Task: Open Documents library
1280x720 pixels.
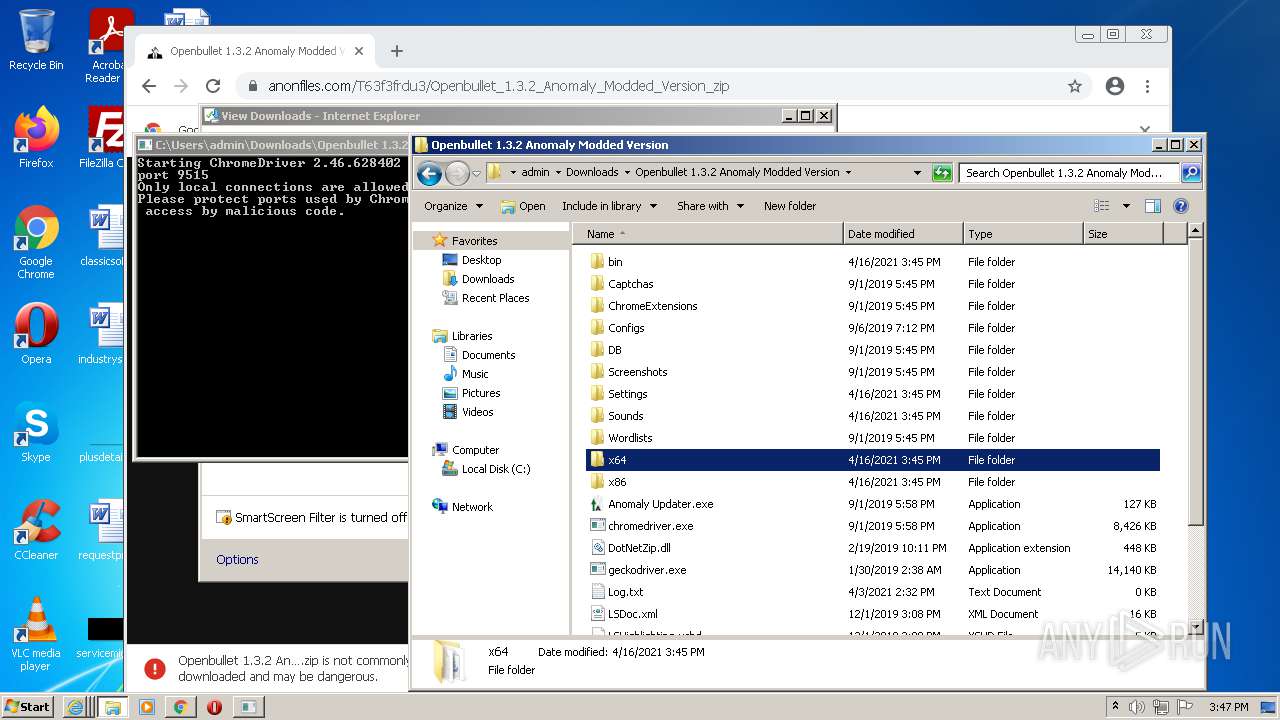Action: point(488,355)
